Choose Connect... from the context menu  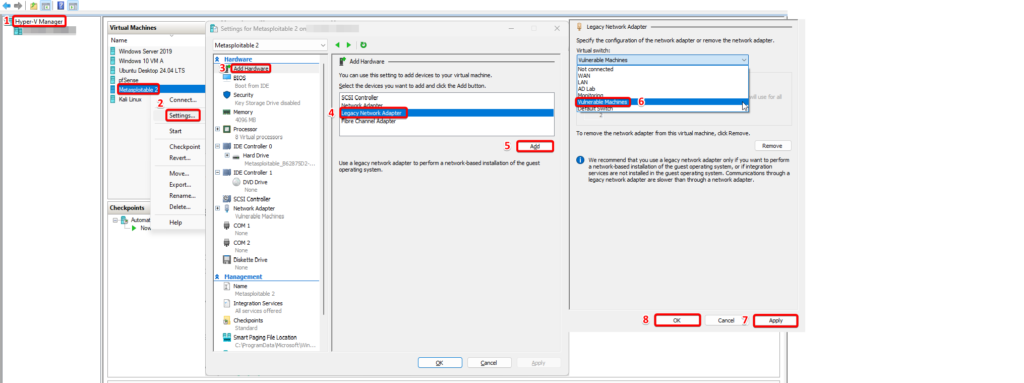point(182,99)
